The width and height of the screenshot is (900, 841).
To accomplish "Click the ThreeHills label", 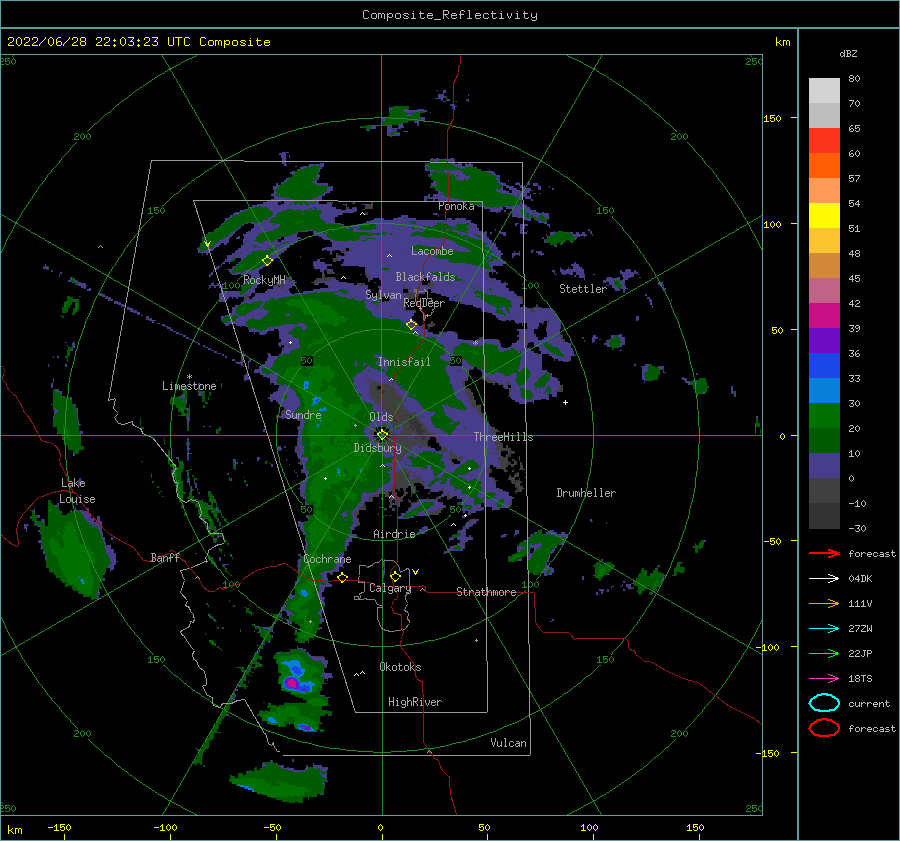I will [503, 437].
